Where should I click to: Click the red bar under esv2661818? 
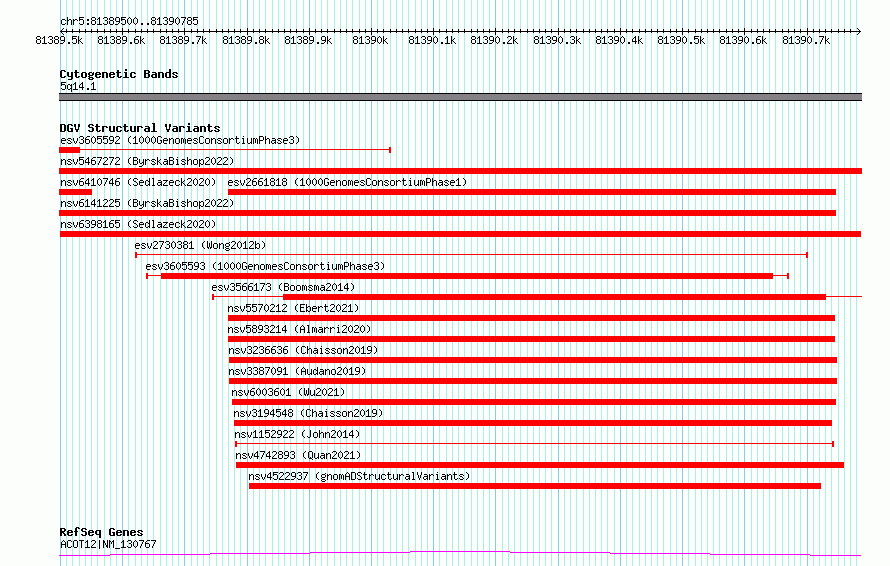pos(532,192)
